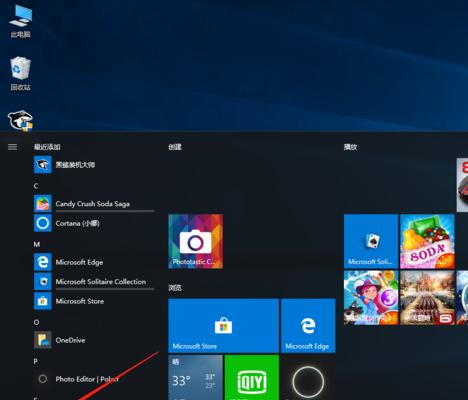Click the Cortana circle icon in app list

pos(43,223)
